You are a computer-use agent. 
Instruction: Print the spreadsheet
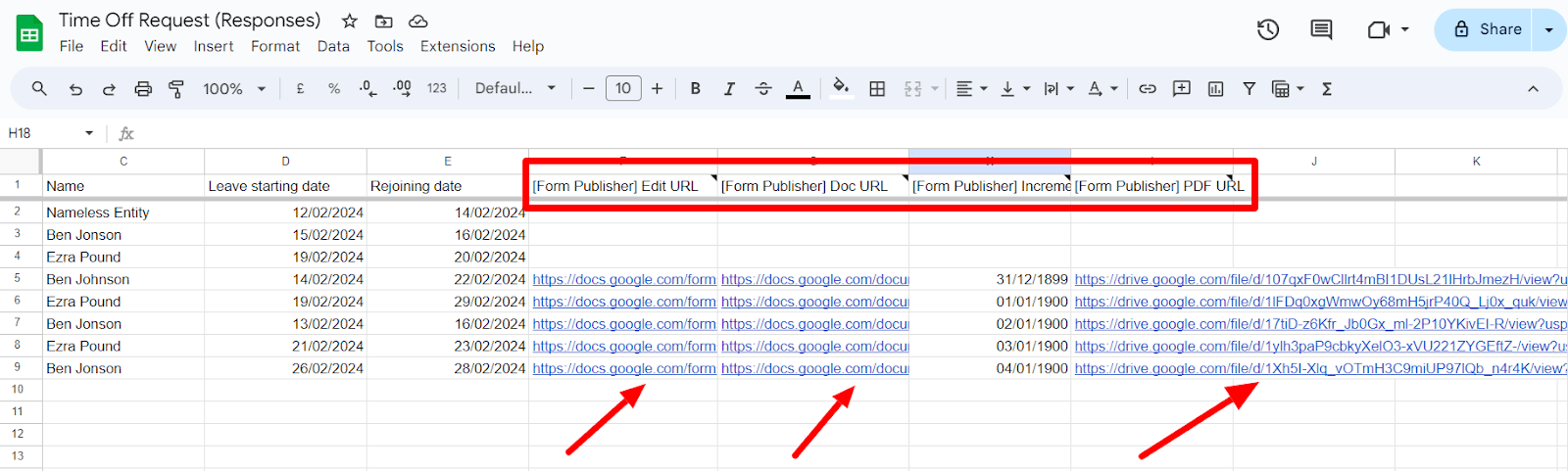143,89
